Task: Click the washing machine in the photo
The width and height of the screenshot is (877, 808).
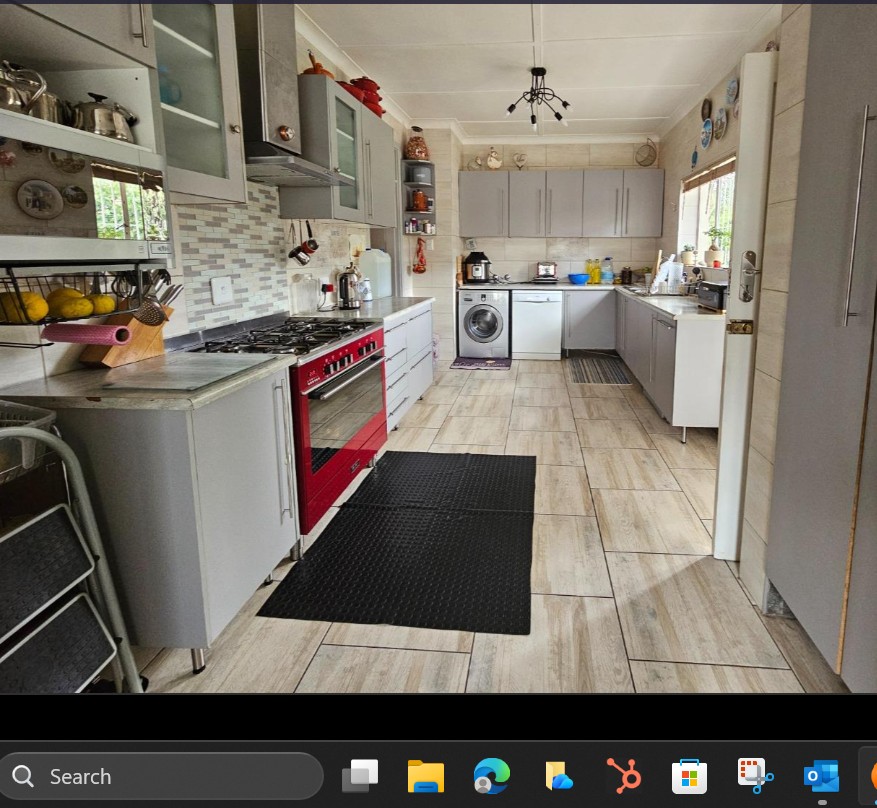Action: tap(484, 325)
